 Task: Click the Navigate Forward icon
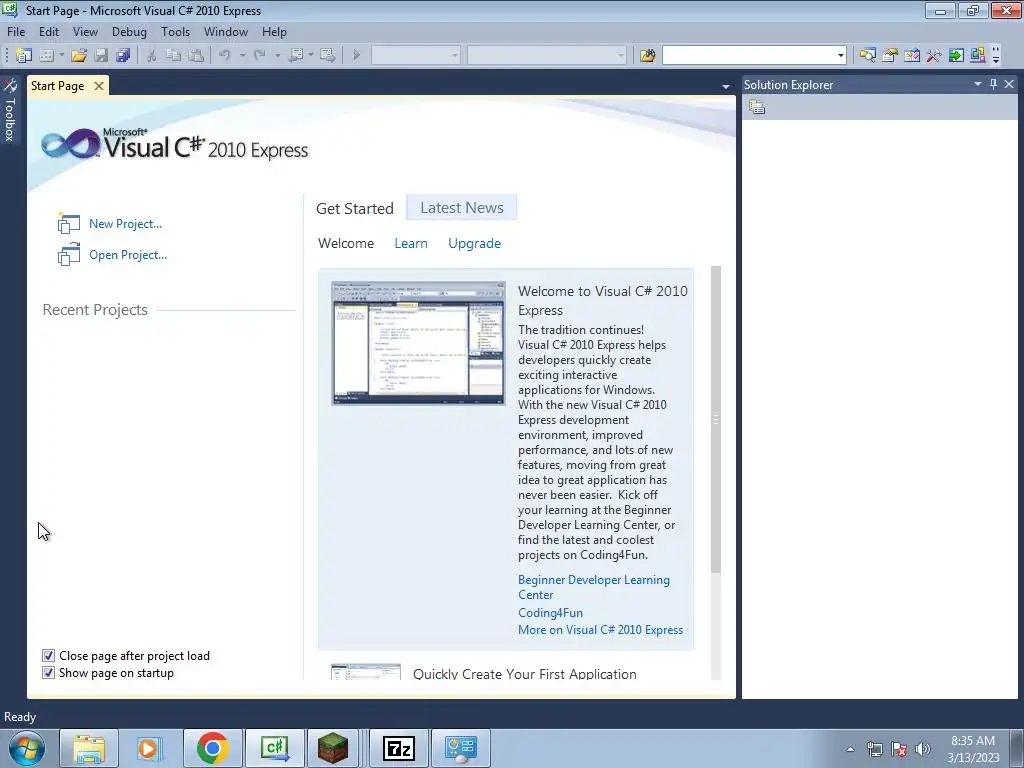click(327, 56)
